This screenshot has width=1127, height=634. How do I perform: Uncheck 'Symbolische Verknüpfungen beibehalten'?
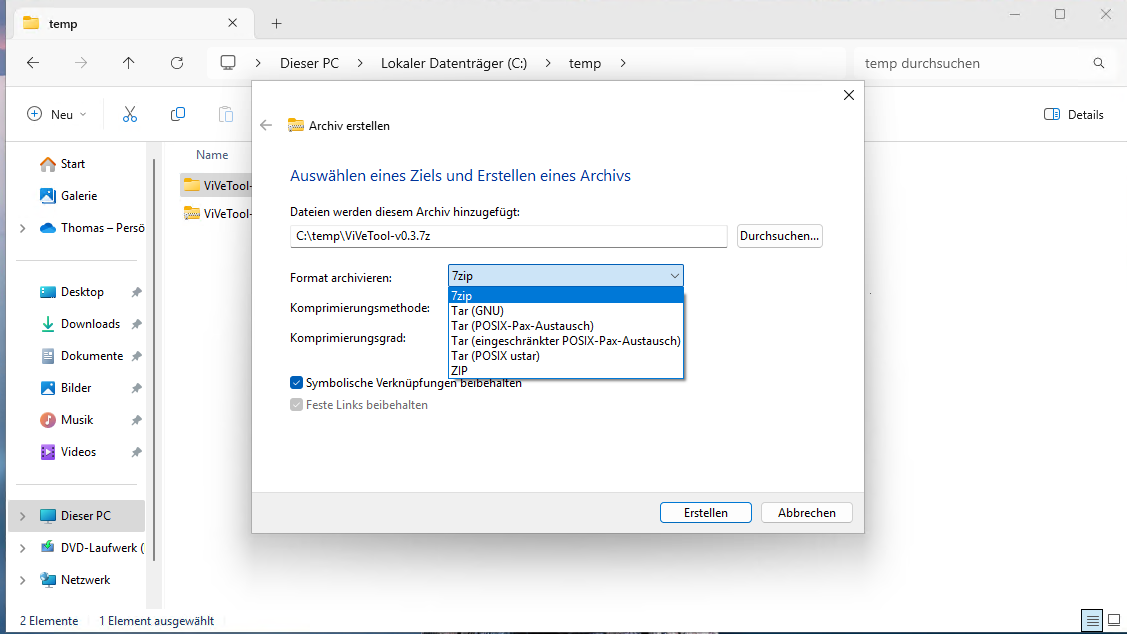(296, 382)
